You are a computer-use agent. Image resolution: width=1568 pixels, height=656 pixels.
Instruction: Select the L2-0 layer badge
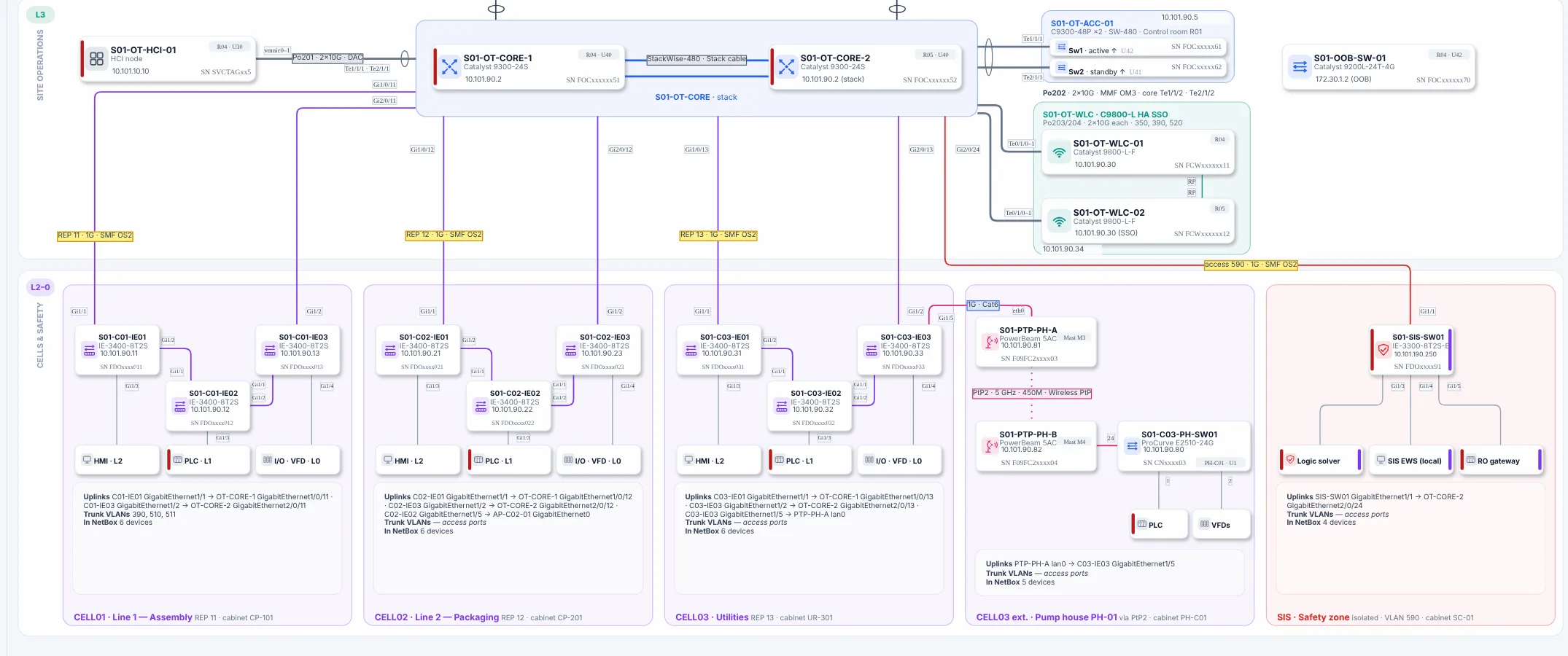click(40, 287)
